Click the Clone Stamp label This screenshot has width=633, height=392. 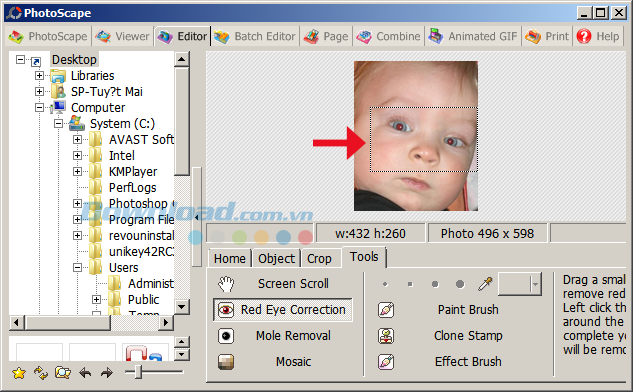(x=468, y=335)
